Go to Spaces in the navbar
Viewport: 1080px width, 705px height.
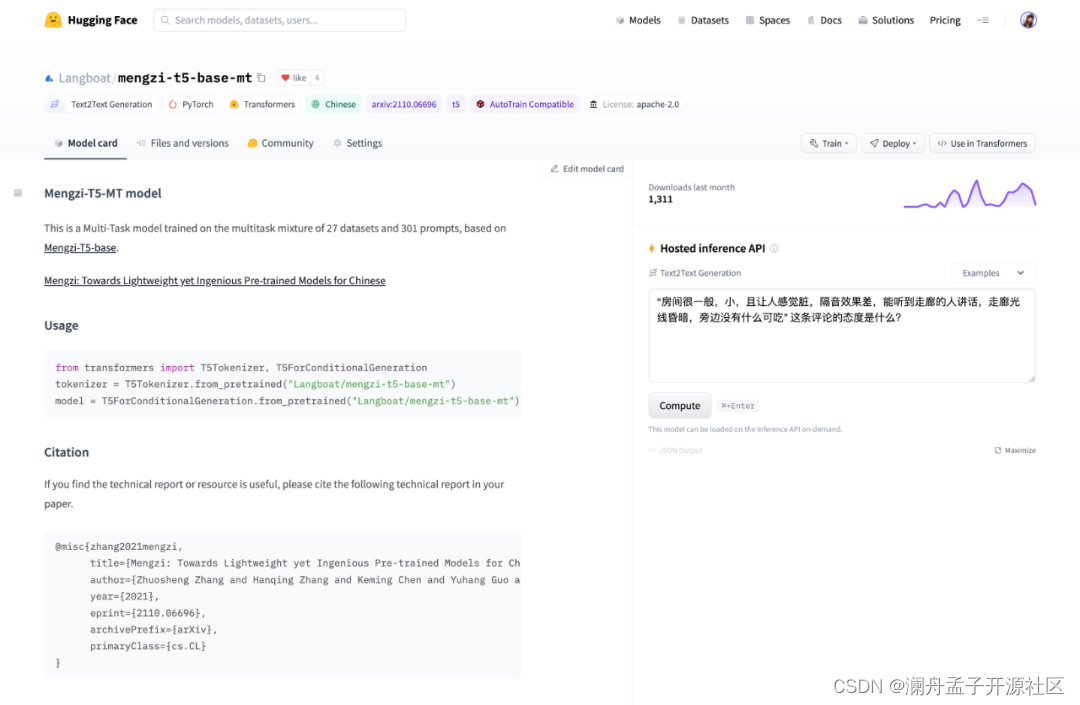click(x=767, y=20)
